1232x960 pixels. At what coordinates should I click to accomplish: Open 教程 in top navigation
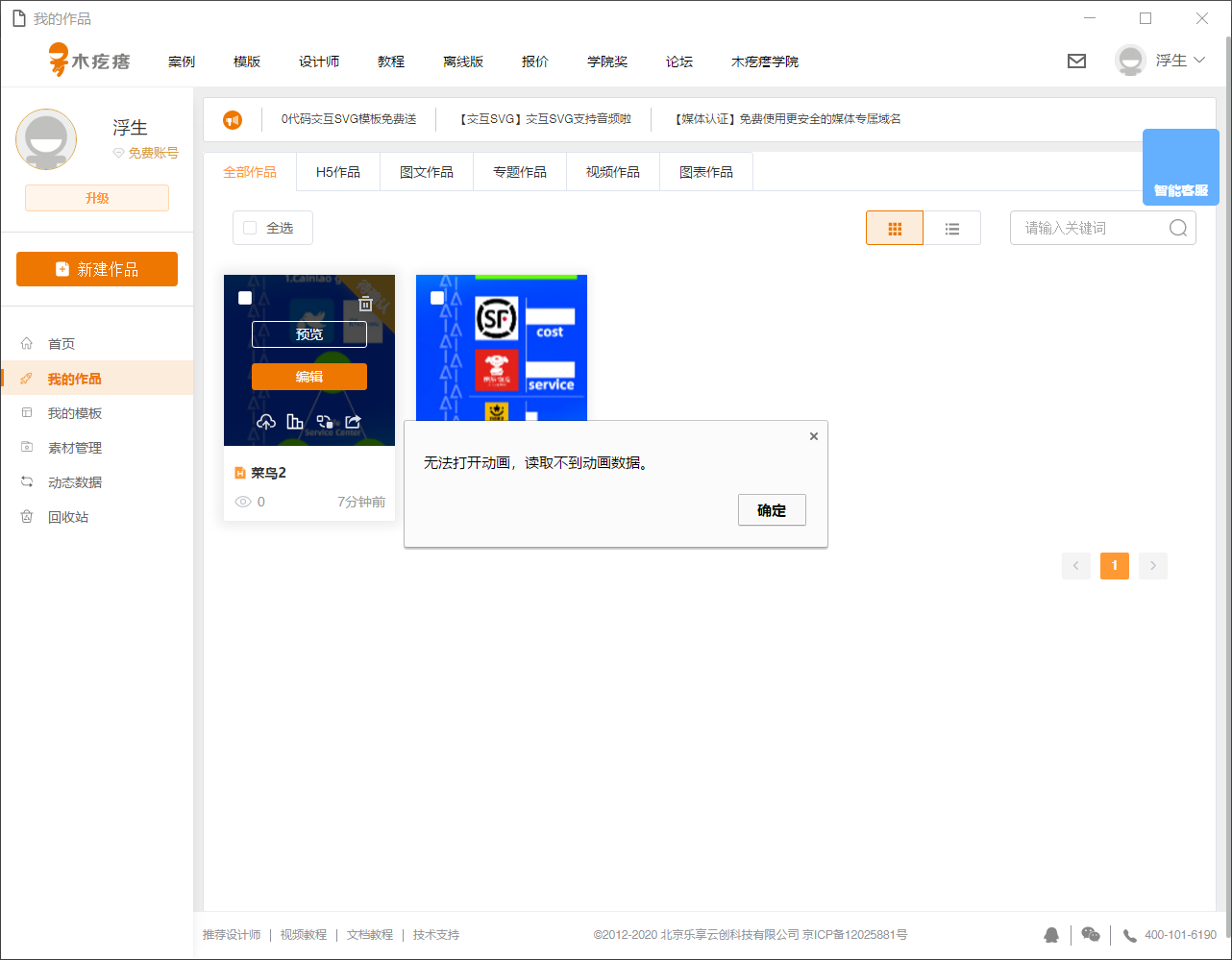(391, 62)
